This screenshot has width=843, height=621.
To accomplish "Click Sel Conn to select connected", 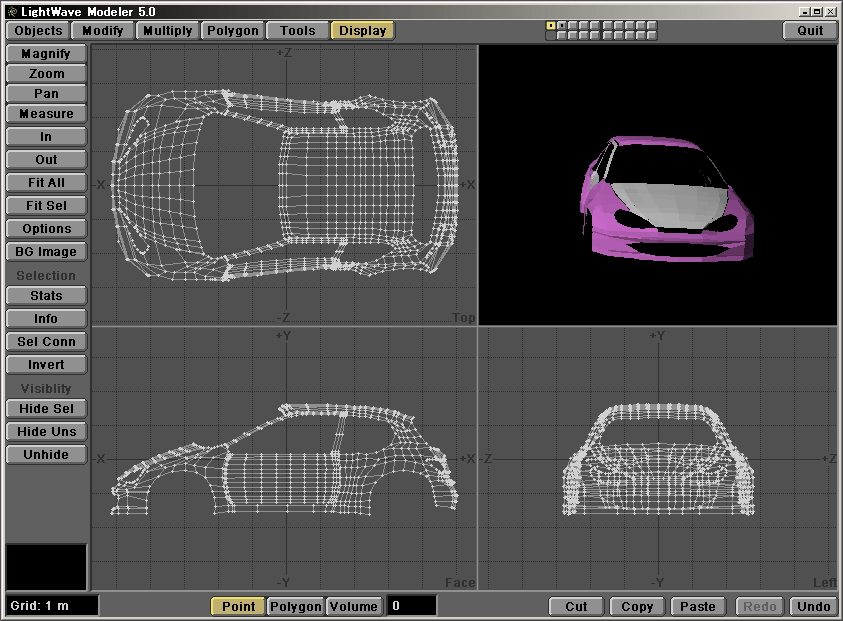I will 46,342.
